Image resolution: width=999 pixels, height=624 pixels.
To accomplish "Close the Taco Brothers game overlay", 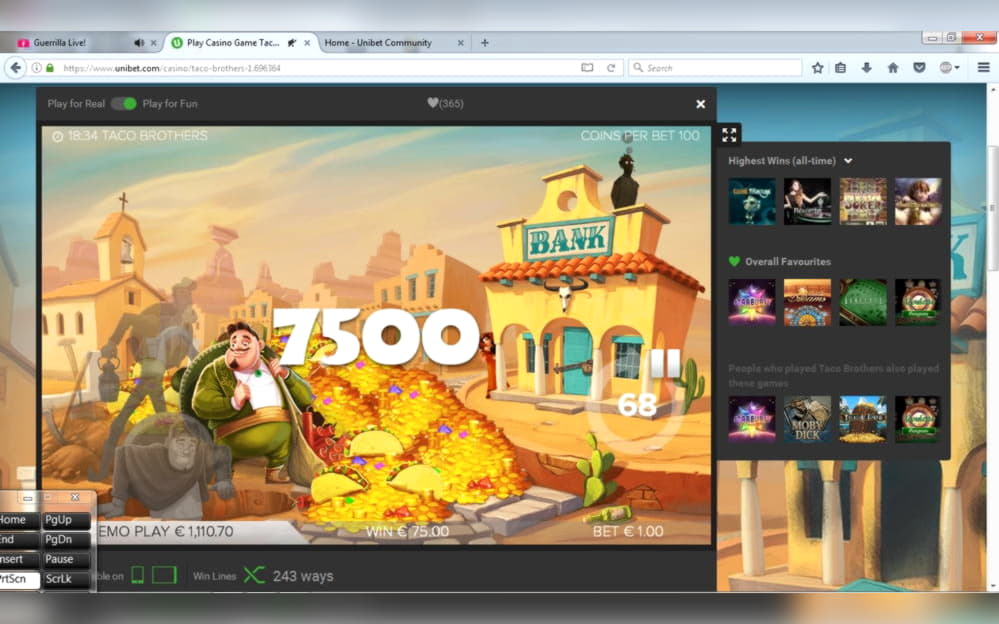I will [x=700, y=104].
